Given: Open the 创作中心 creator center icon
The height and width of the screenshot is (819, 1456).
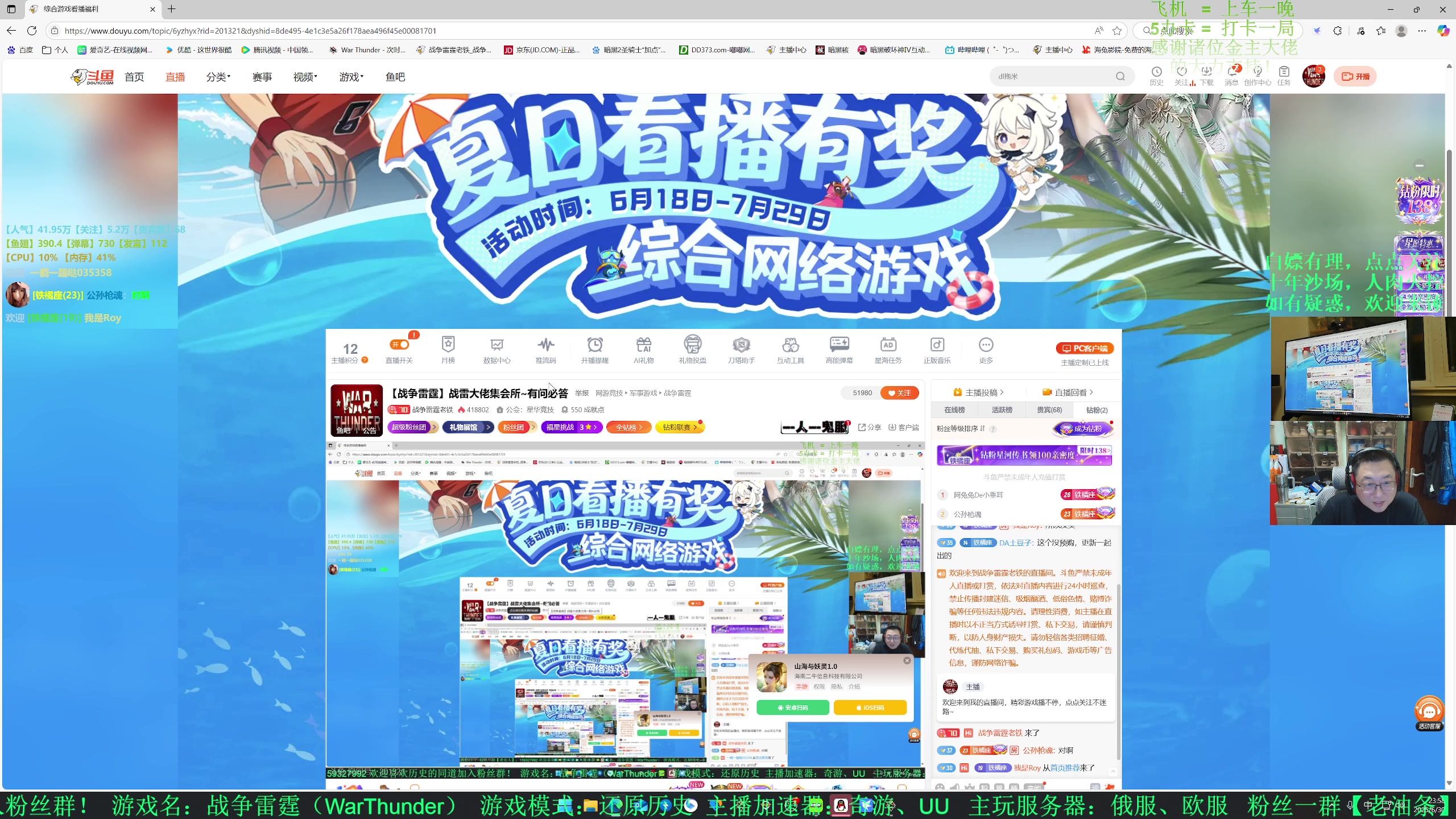Looking at the screenshot, I should pyautogui.click(x=1258, y=76).
